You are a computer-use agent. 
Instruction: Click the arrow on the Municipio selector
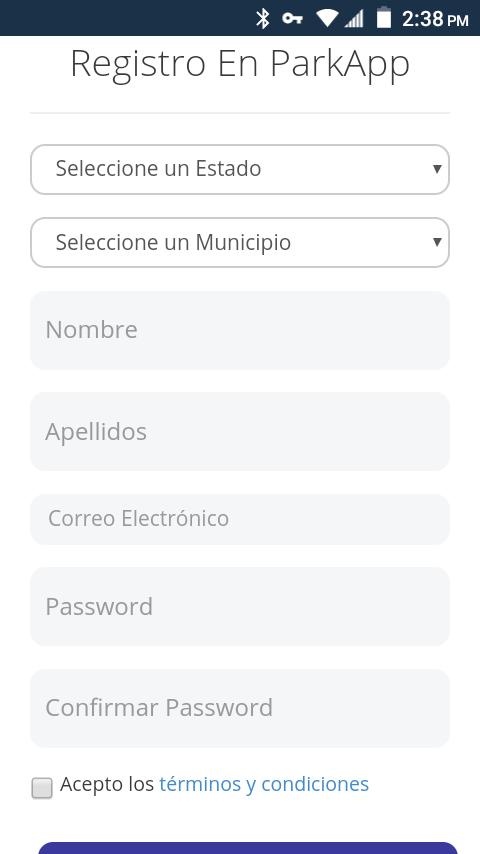[x=436, y=242]
